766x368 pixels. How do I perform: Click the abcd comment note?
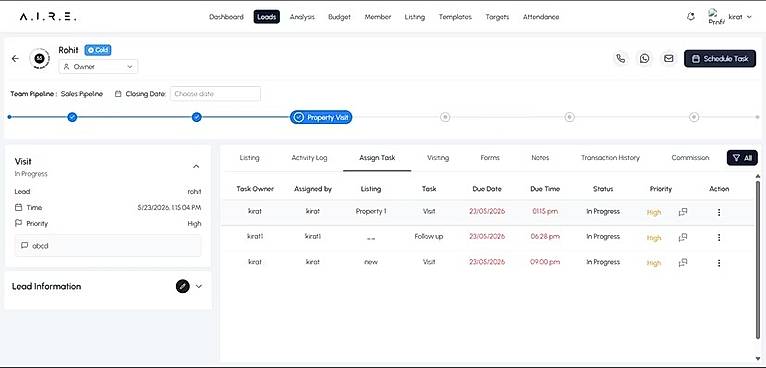107,246
